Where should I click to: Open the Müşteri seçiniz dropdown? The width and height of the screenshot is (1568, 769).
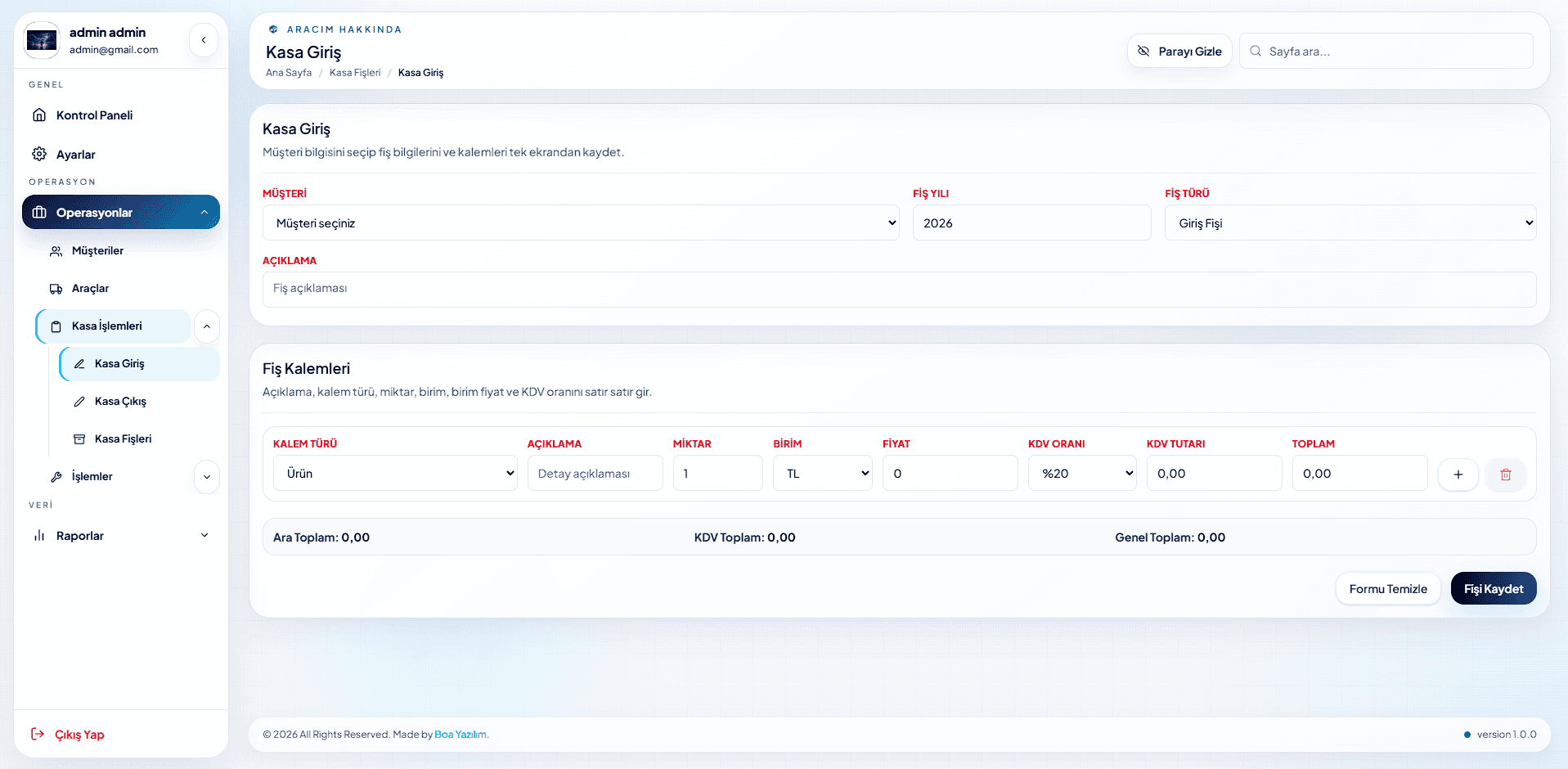click(x=581, y=223)
